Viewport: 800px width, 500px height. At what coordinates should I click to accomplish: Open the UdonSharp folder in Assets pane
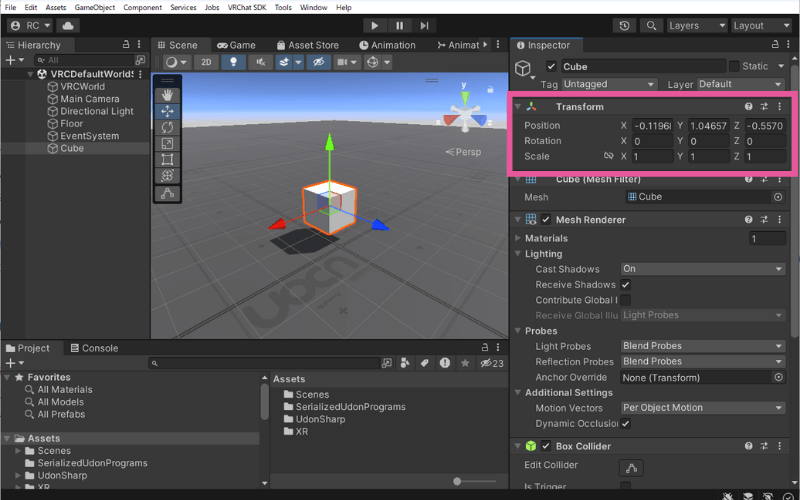pos(314,419)
